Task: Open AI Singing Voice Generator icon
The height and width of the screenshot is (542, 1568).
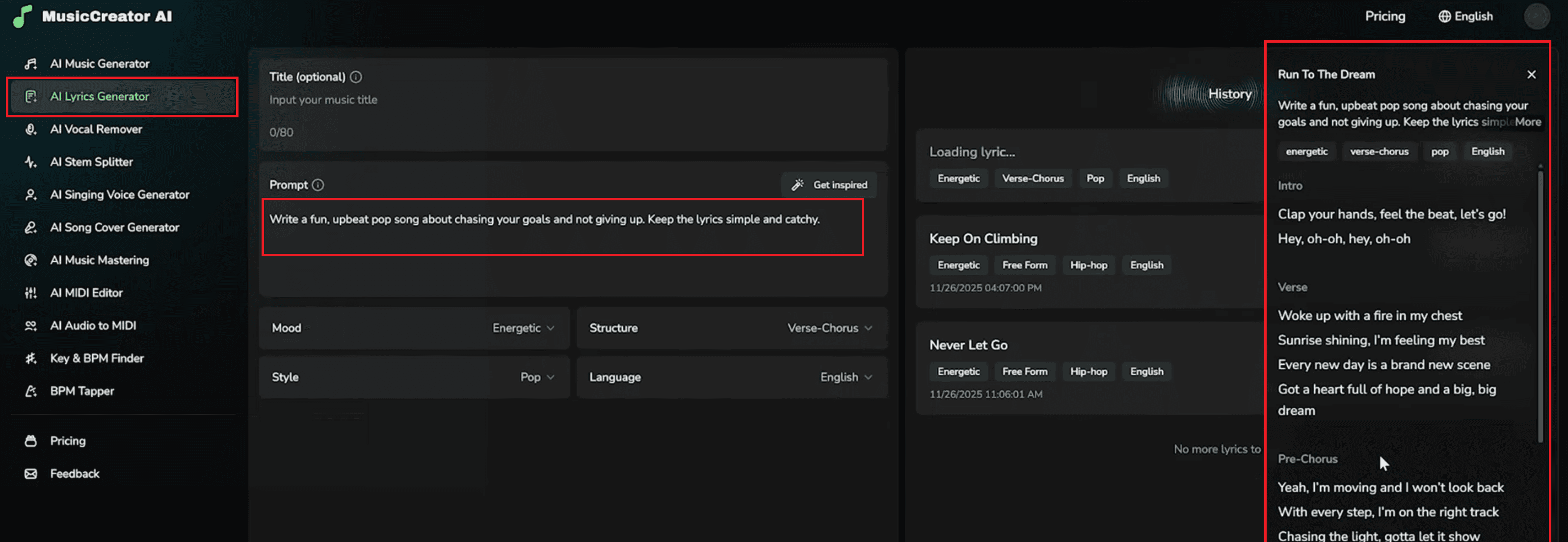Action: click(x=30, y=195)
